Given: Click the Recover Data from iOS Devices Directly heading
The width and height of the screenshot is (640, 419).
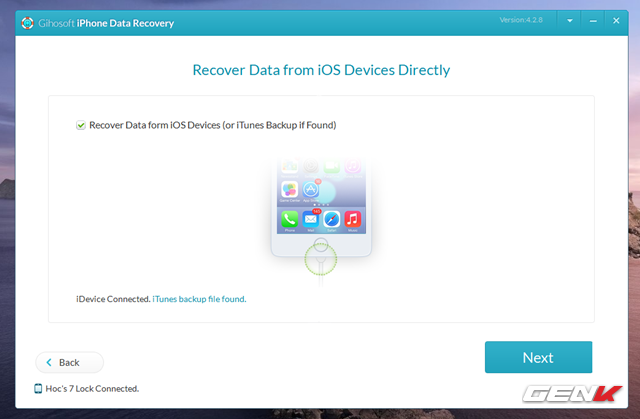Looking at the screenshot, I should [x=320, y=70].
